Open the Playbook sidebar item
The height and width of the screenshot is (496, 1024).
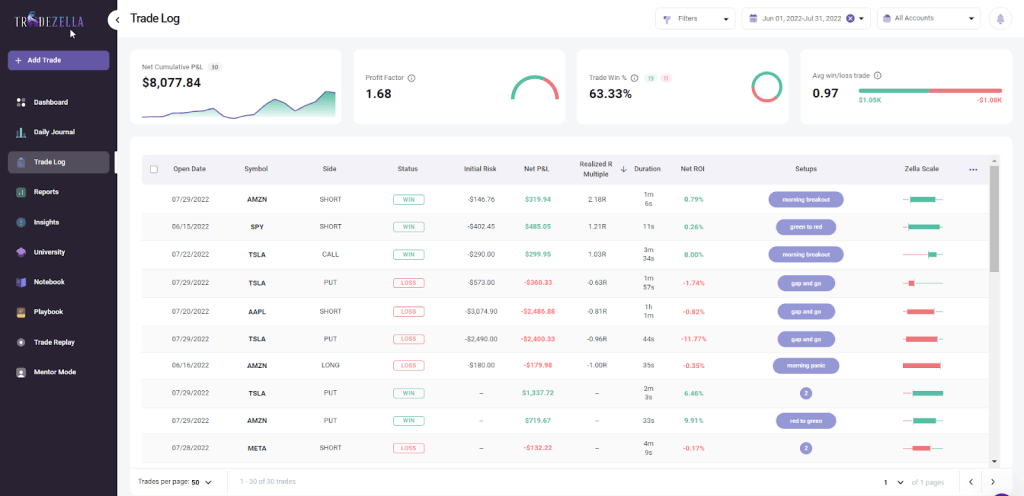(x=48, y=312)
